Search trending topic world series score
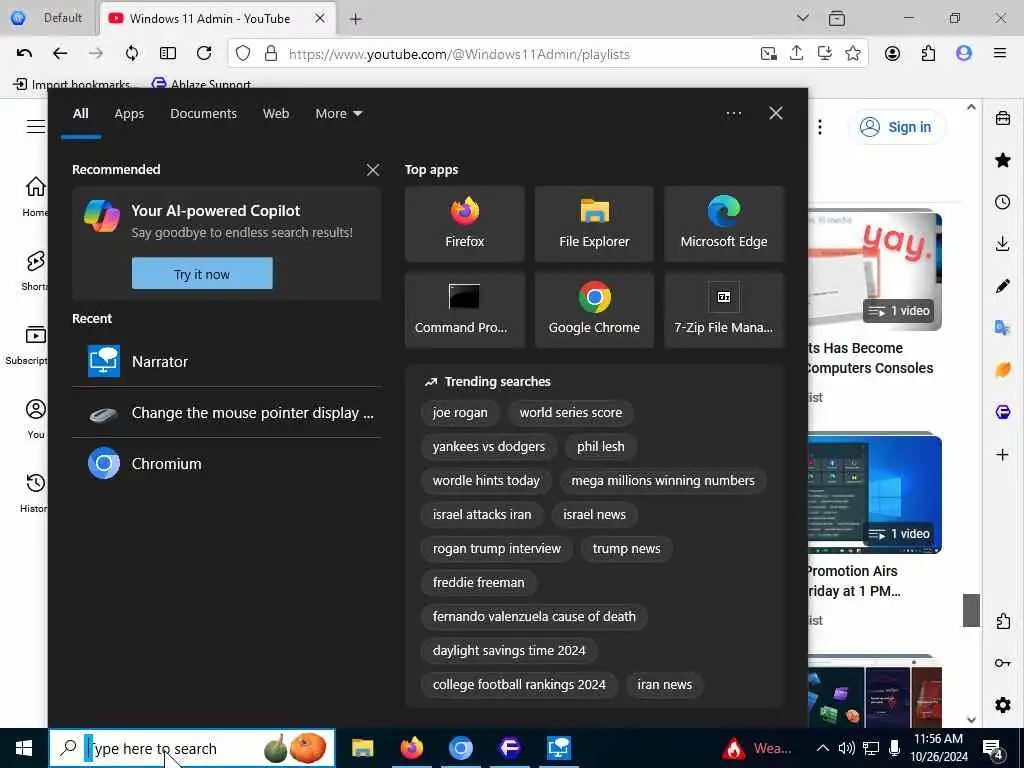 tap(571, 413)
